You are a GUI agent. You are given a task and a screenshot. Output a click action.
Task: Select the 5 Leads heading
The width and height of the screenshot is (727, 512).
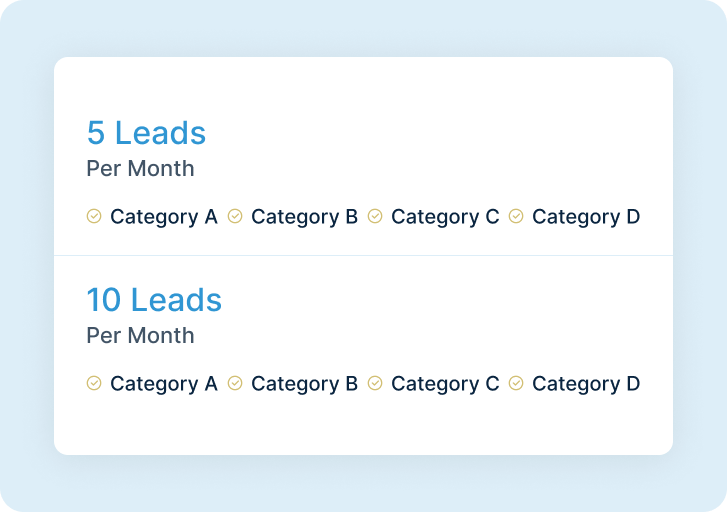[147, 133]
